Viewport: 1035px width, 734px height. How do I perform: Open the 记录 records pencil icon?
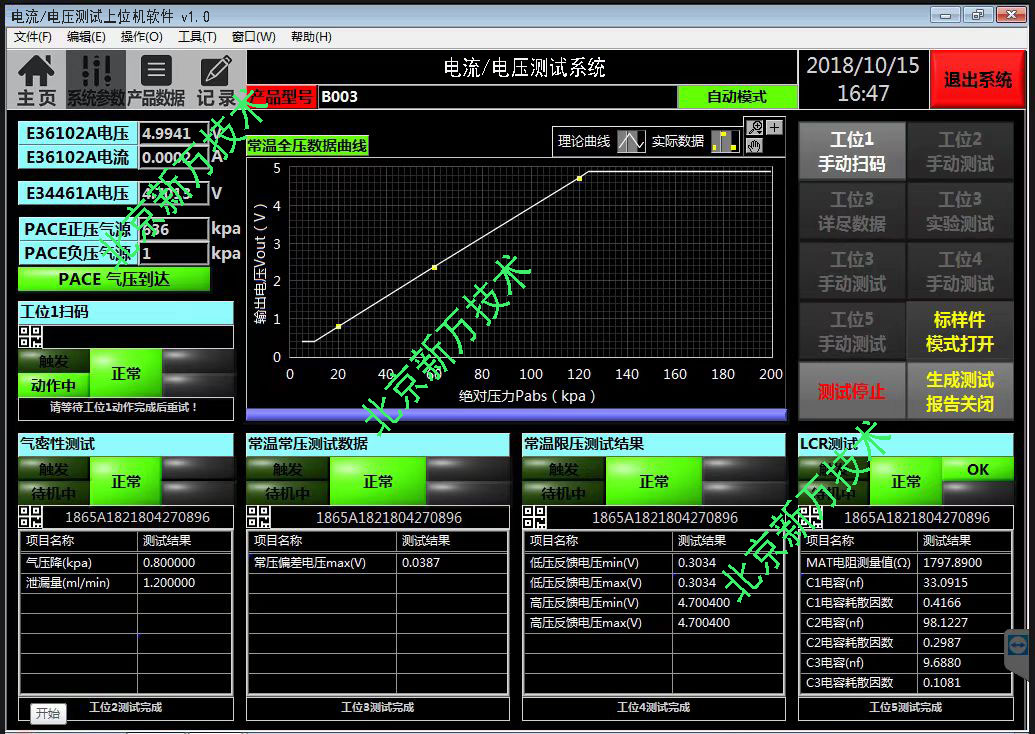[216, 79]
